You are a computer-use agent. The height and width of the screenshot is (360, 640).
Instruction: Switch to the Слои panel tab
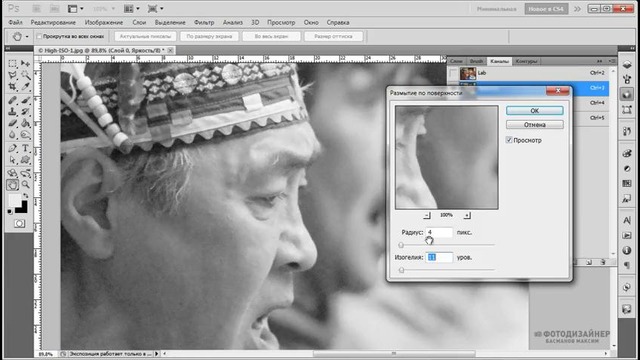[456, 61]
